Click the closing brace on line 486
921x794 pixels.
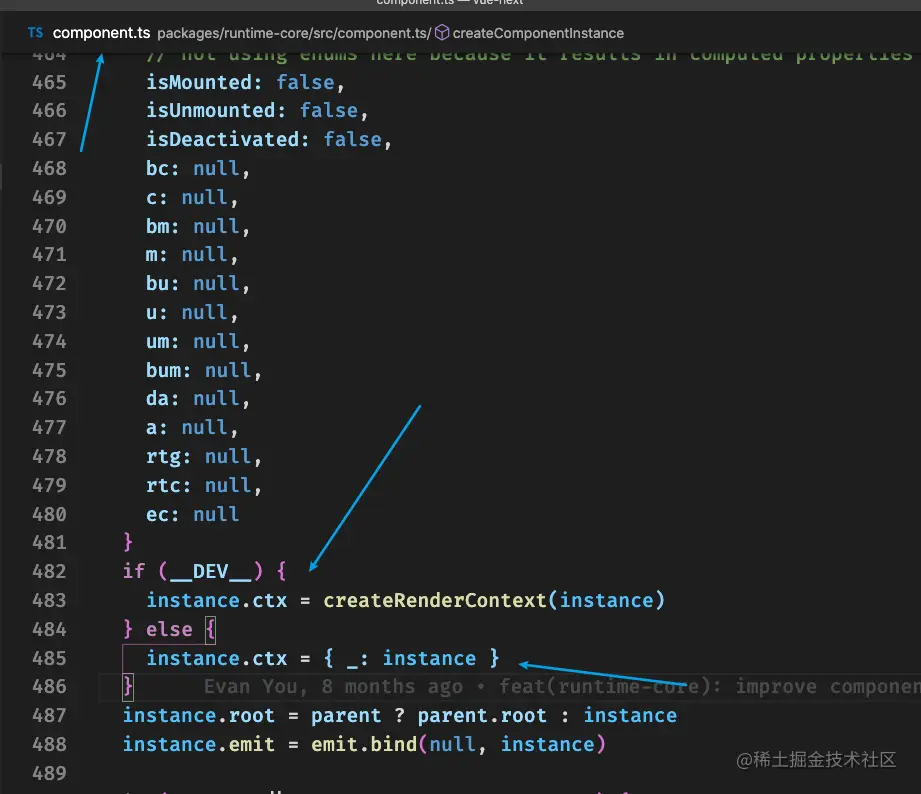127,687
